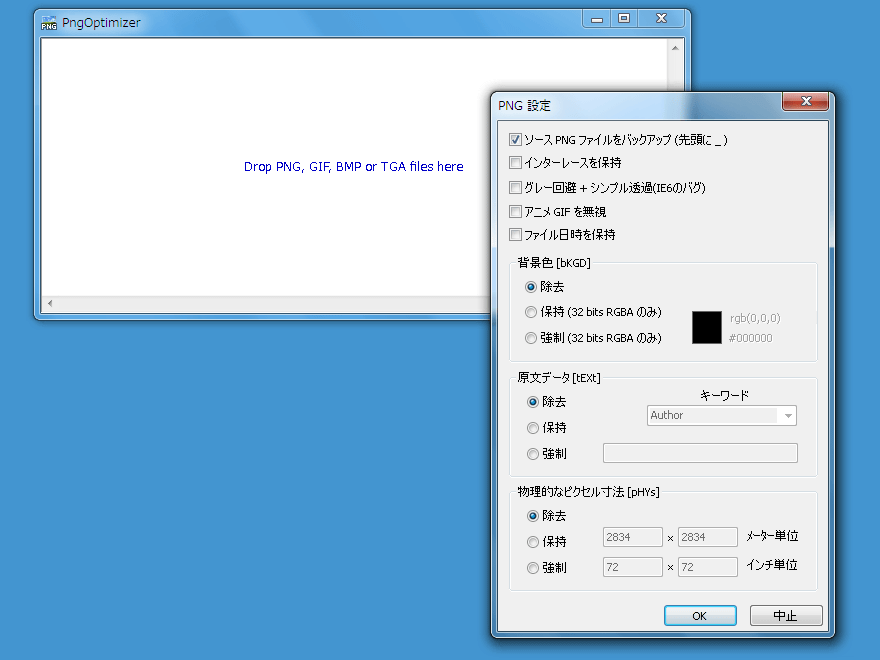
Task: Click the tEXt 強制 text input field
Action: [700, 454]
